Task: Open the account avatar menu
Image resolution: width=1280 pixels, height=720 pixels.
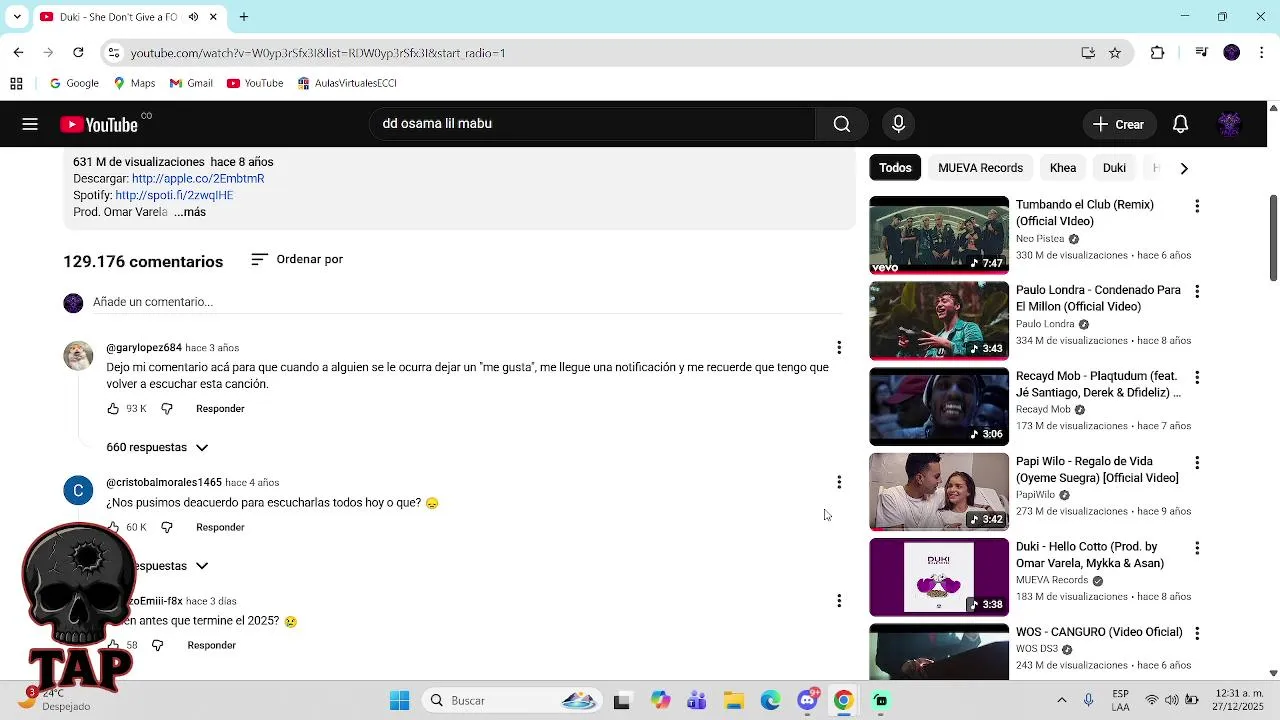Action: [x=1229, y=124]
